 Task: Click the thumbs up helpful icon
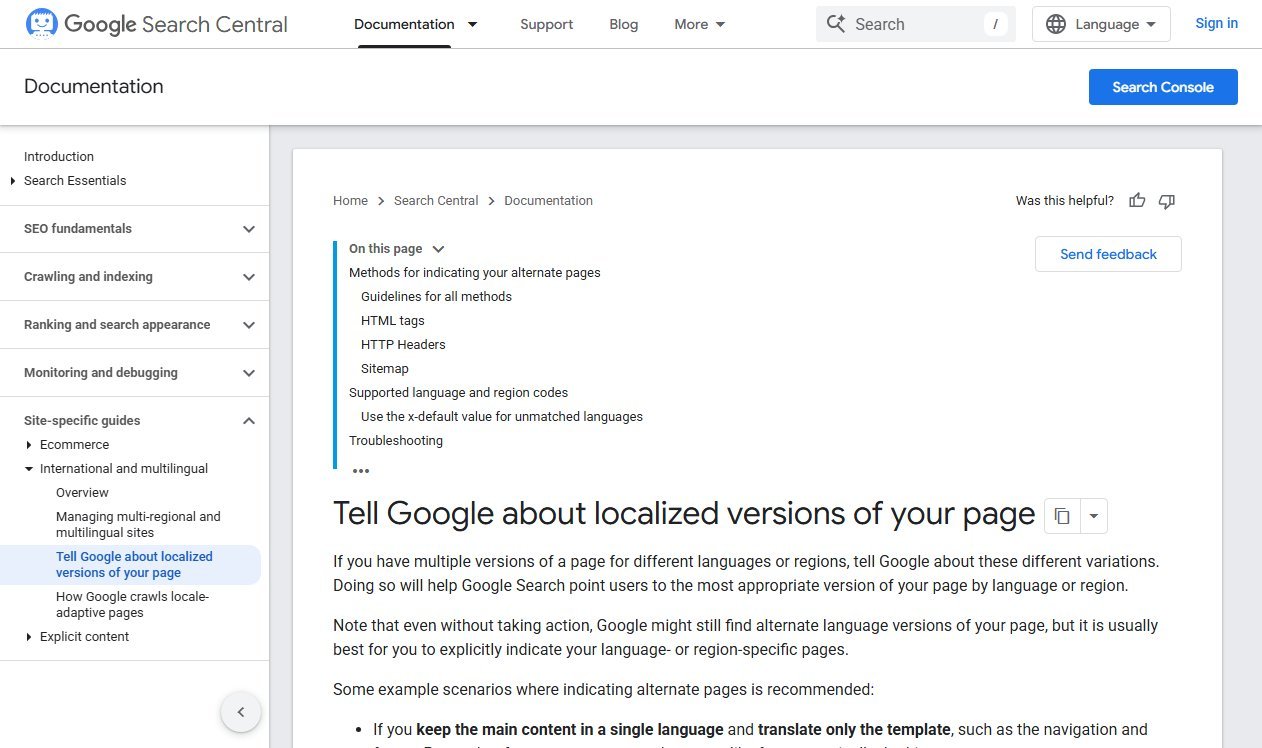coord(1137,201)
